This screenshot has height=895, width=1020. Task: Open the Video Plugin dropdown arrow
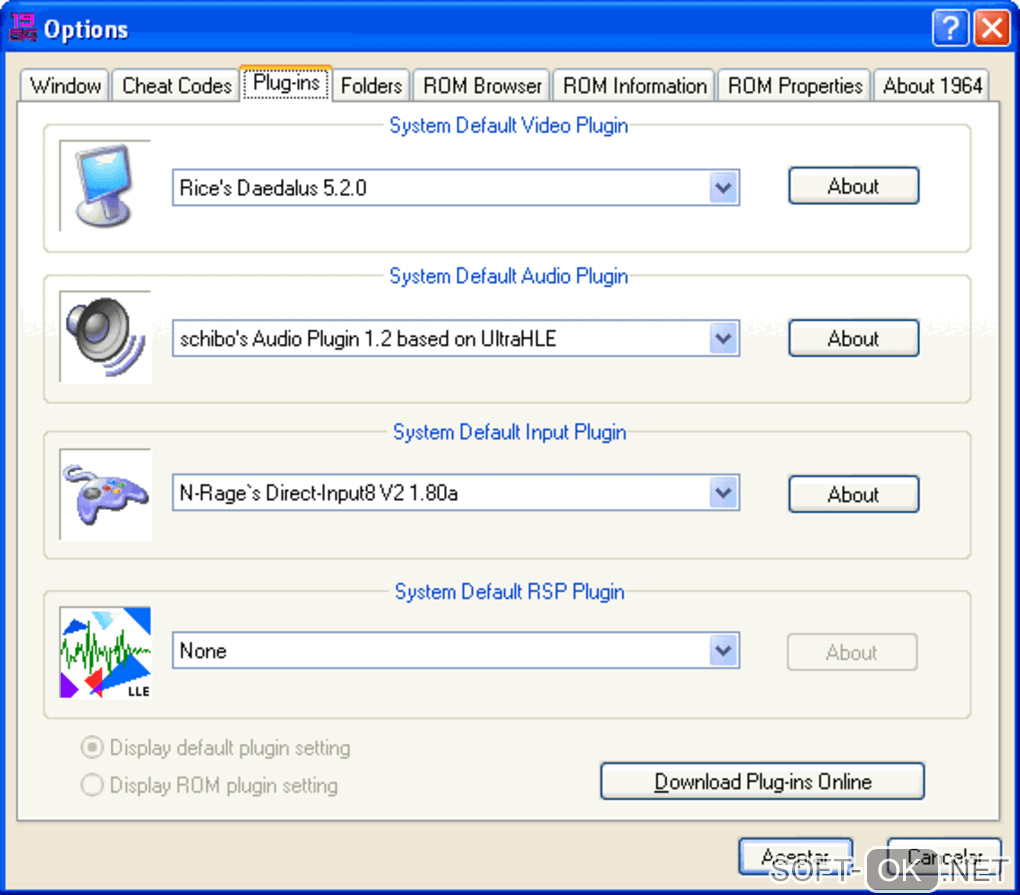pyautogui.click(x=723, y=188)
